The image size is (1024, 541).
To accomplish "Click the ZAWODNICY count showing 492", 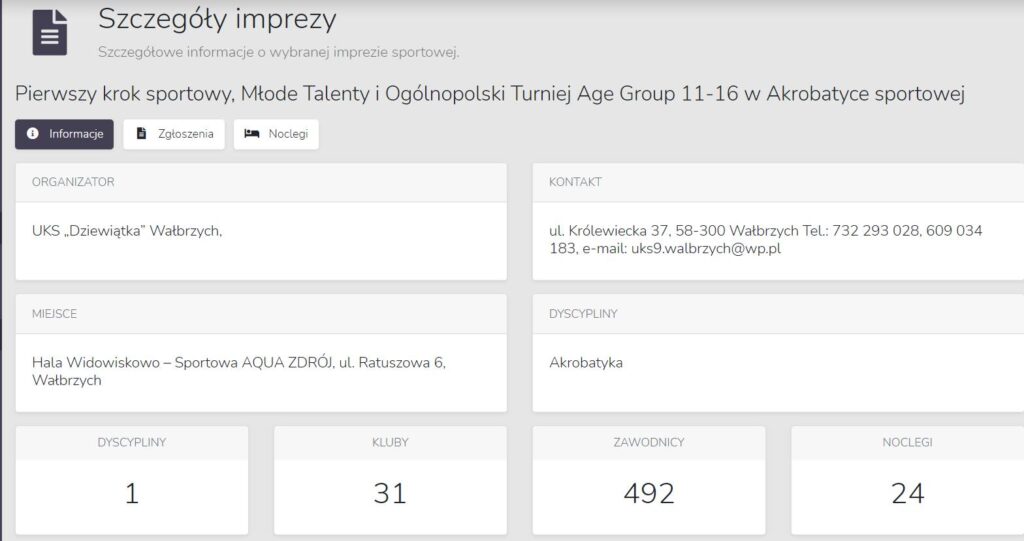I will (649, 493).
